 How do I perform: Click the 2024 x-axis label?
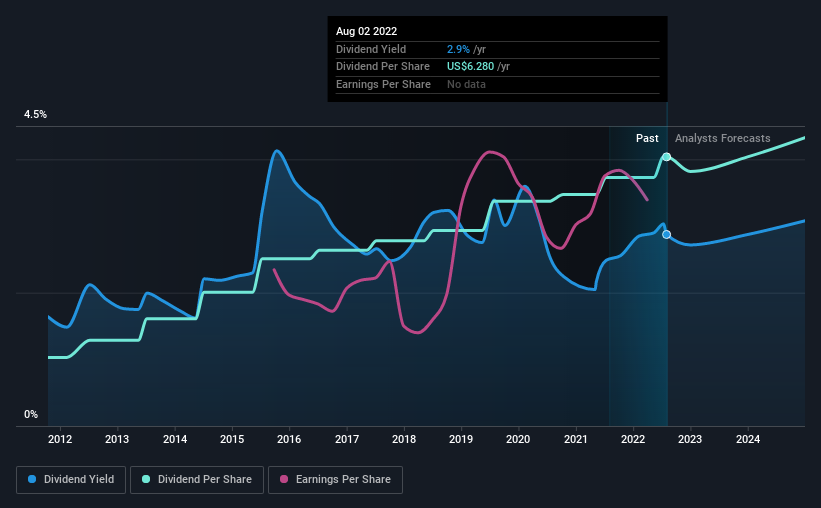point(748,439)
